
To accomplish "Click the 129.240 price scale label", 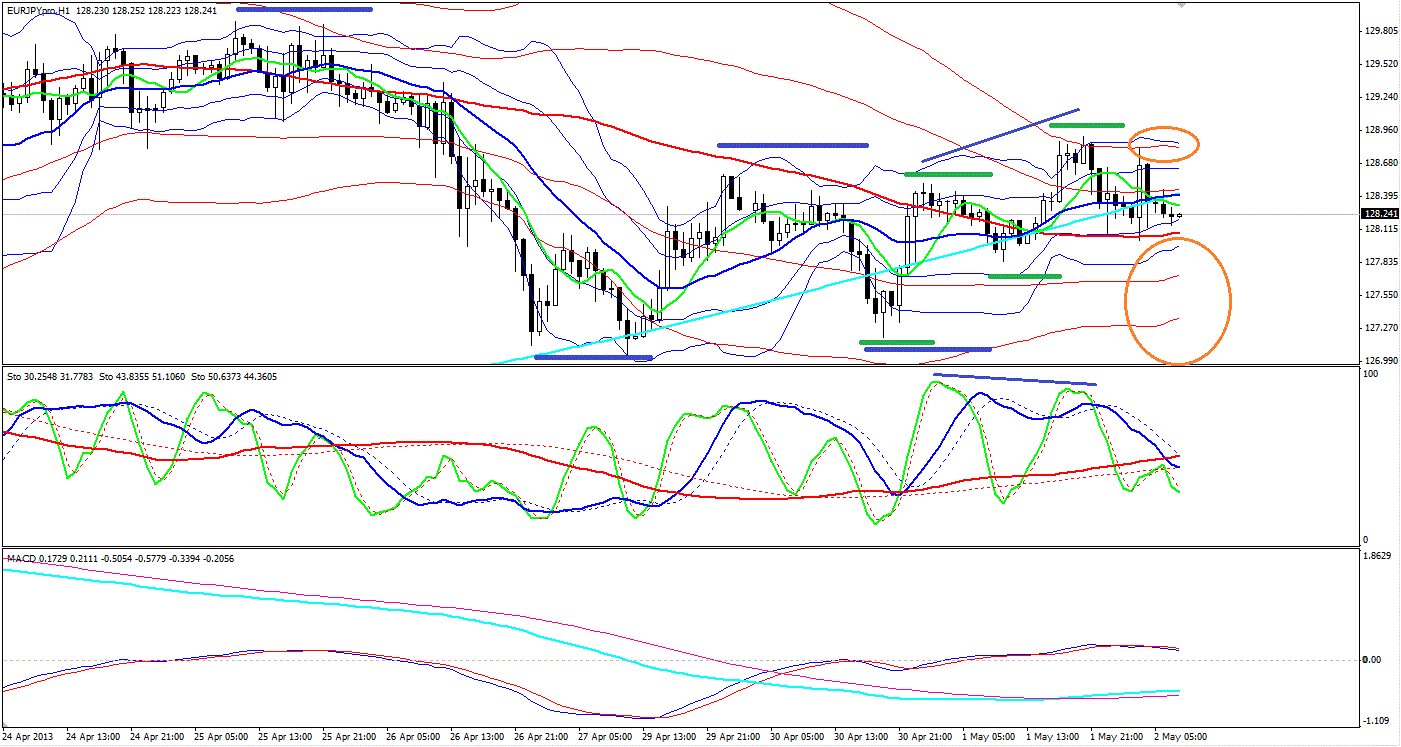I will pyautogui.click(x=1380, y=97).
